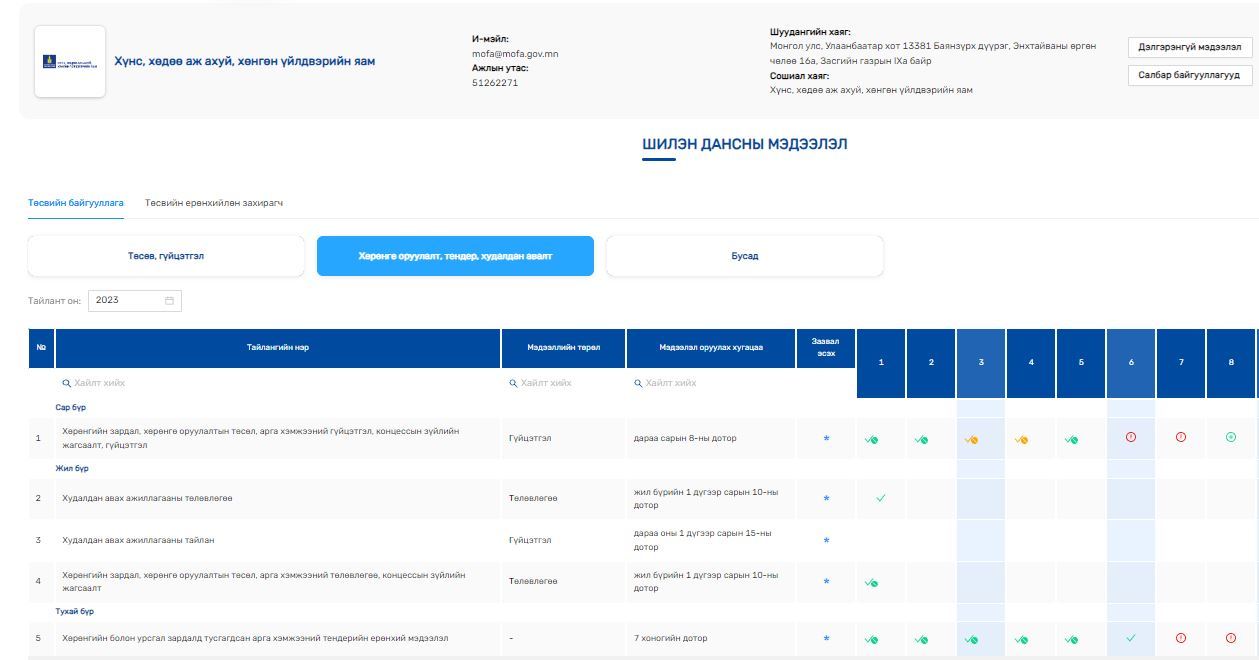Click the red warning icon in row 5, month 8
Viewport: 1259px width, 660px height.
point(1231,638)
